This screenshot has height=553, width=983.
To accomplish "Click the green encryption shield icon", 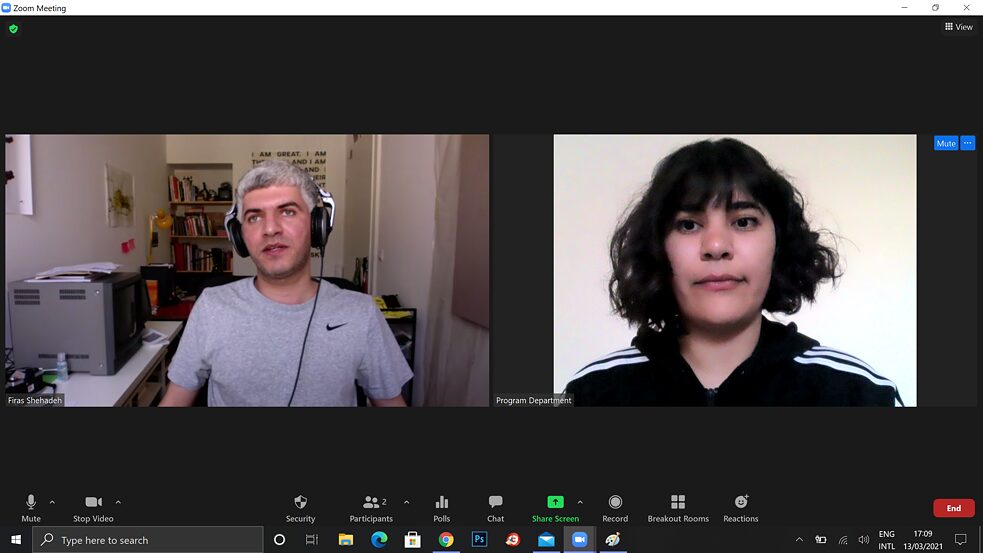I will [13, 29].
